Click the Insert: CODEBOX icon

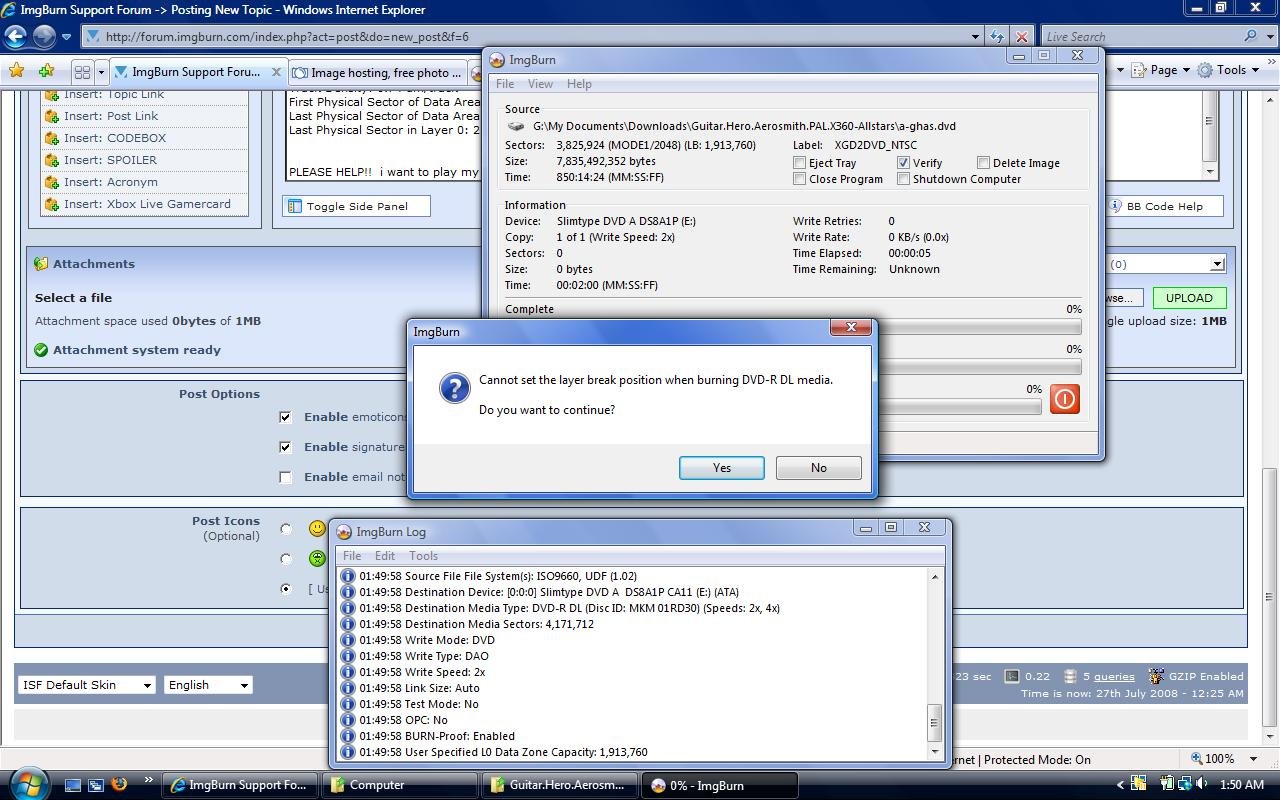[x=52, y=138]
